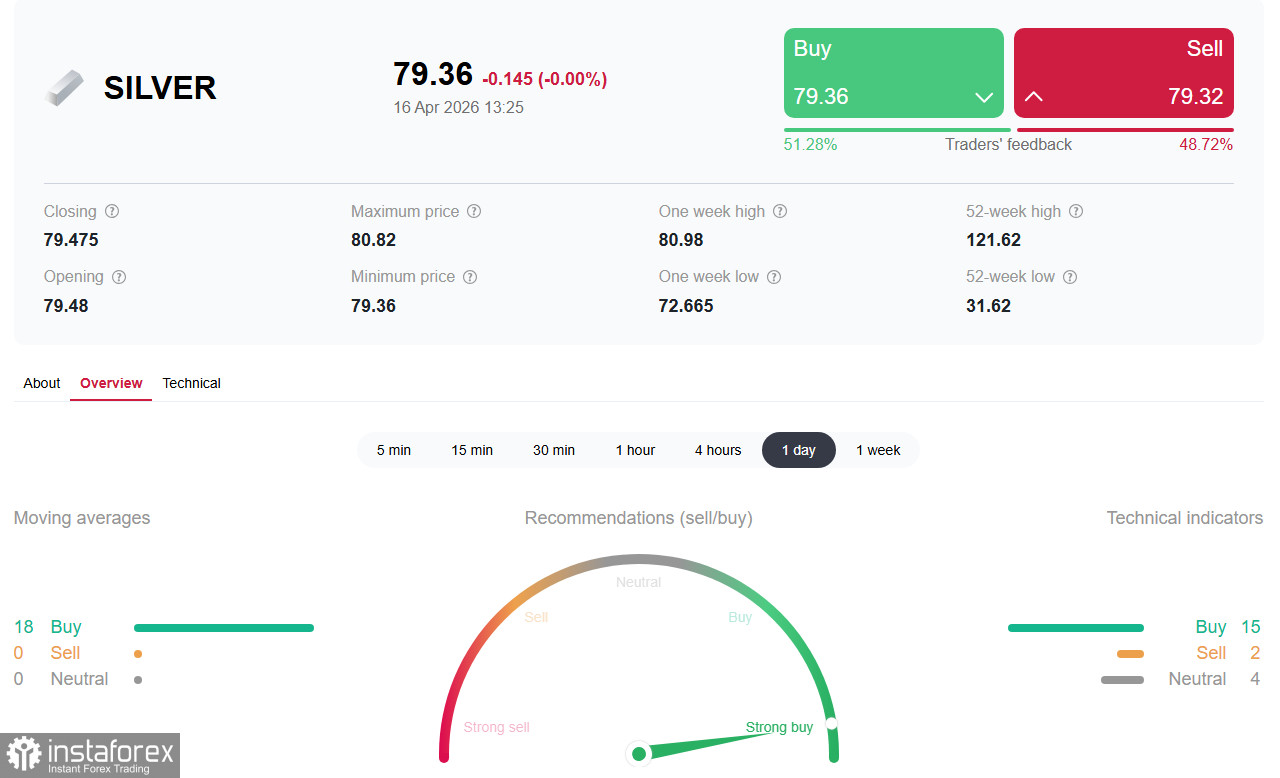
Task: Select the 5 min timeframe
Action: pyautogui.click(x=394, y=450)
